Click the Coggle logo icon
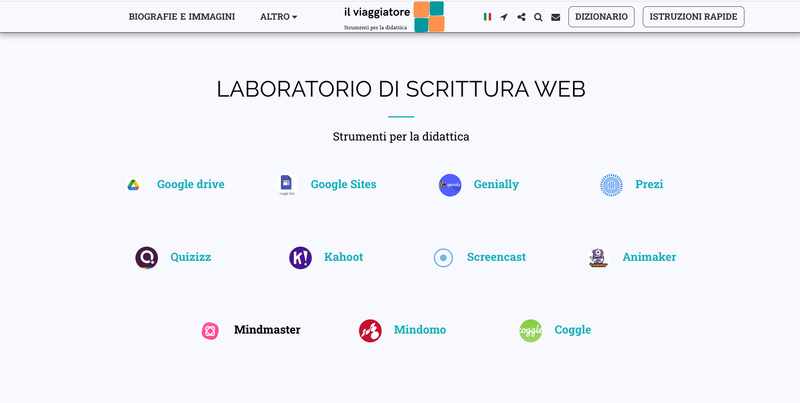 [530, 330]
